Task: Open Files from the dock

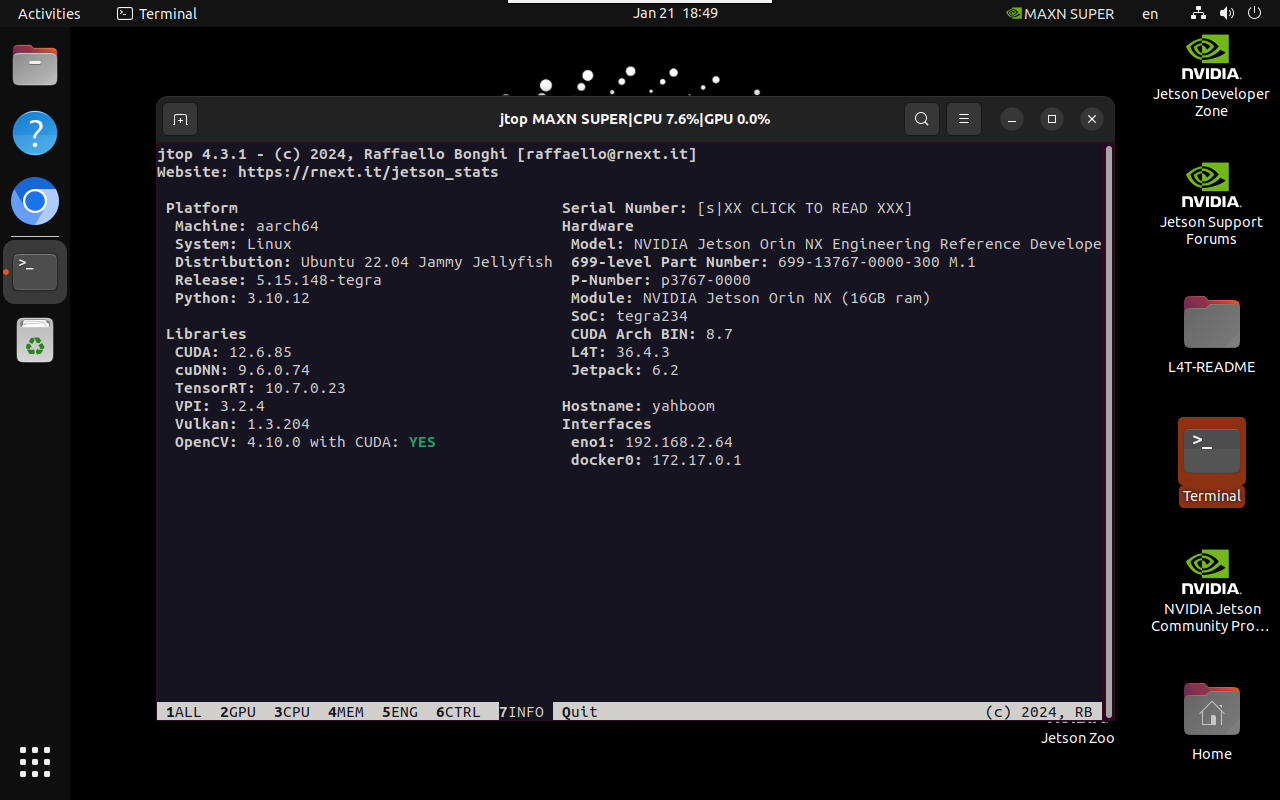Action: point(35,66)
